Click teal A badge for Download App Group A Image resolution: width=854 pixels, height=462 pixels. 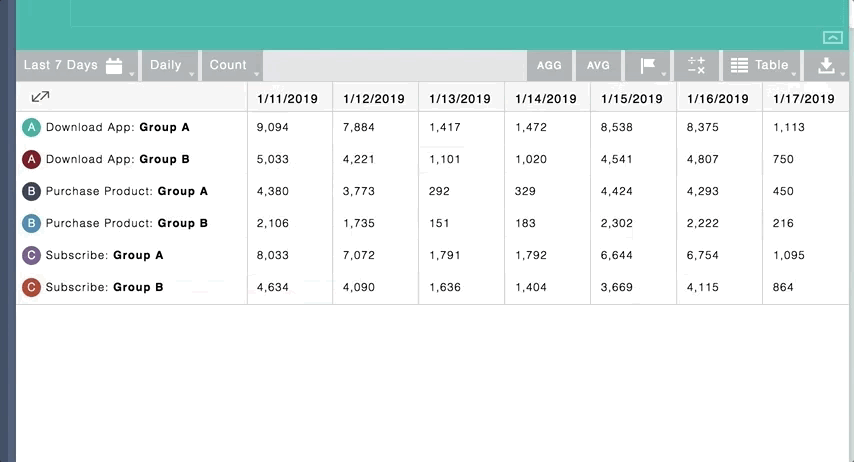[x=32, y=127]
